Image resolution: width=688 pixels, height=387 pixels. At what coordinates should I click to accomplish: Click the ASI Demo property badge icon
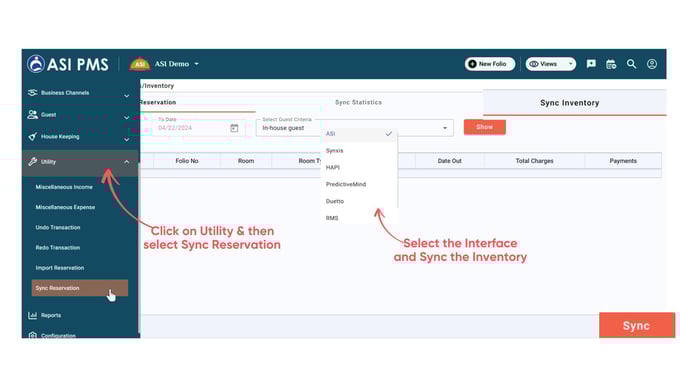pyautogui.click(x=140, y=64)
